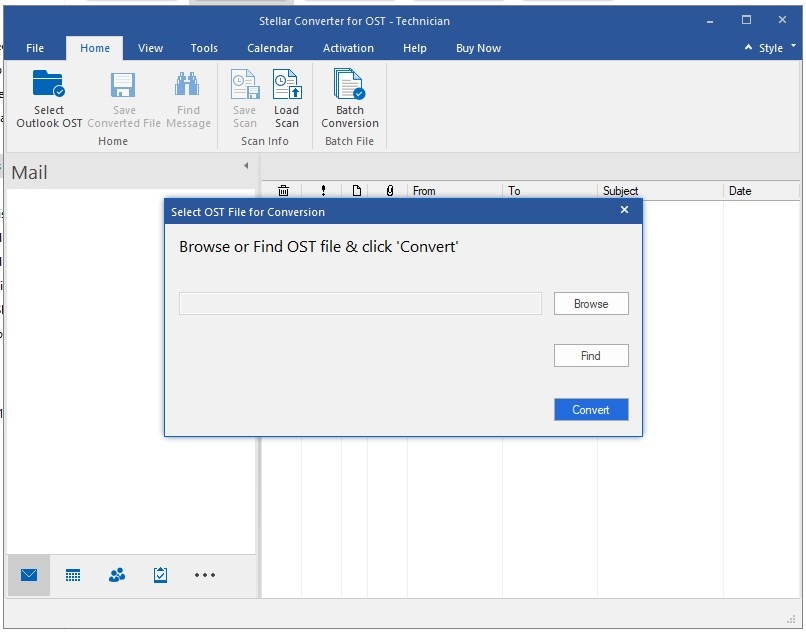Open Find Message binoculars tool
This screenshot has width=806, height=632.
pos(188,84)
